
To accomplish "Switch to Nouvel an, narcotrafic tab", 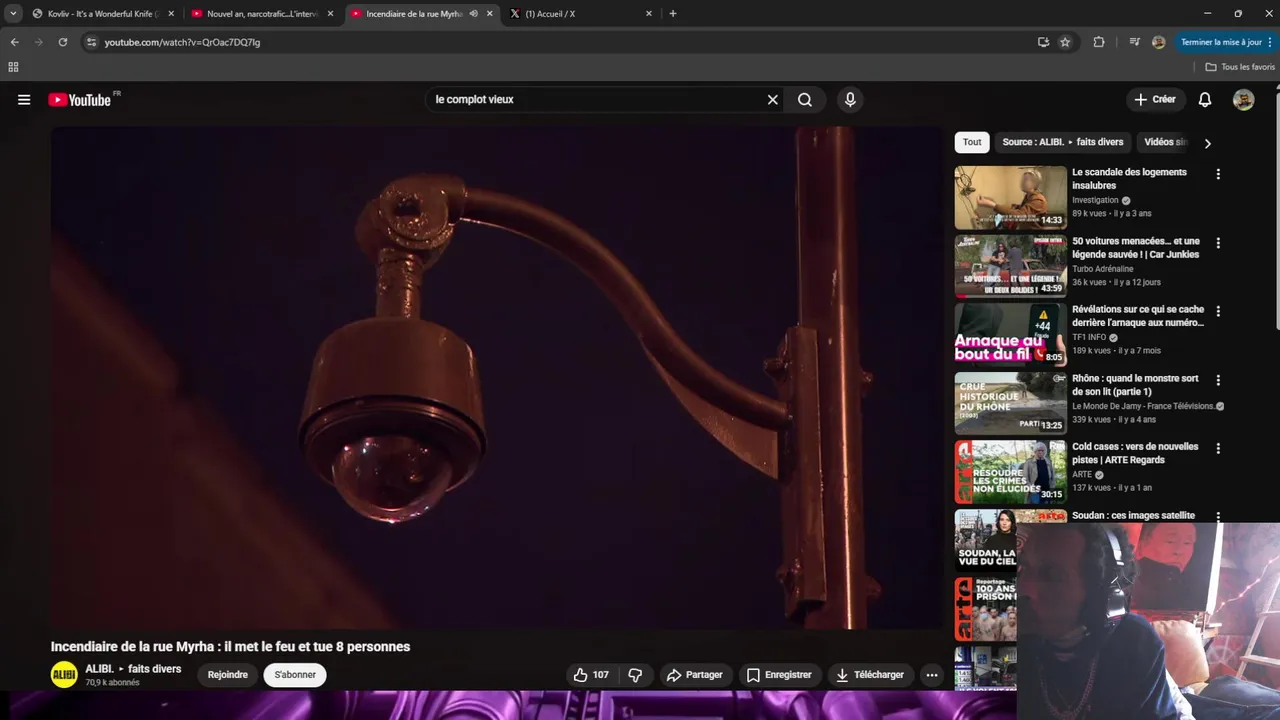I will tap(262, 14).
